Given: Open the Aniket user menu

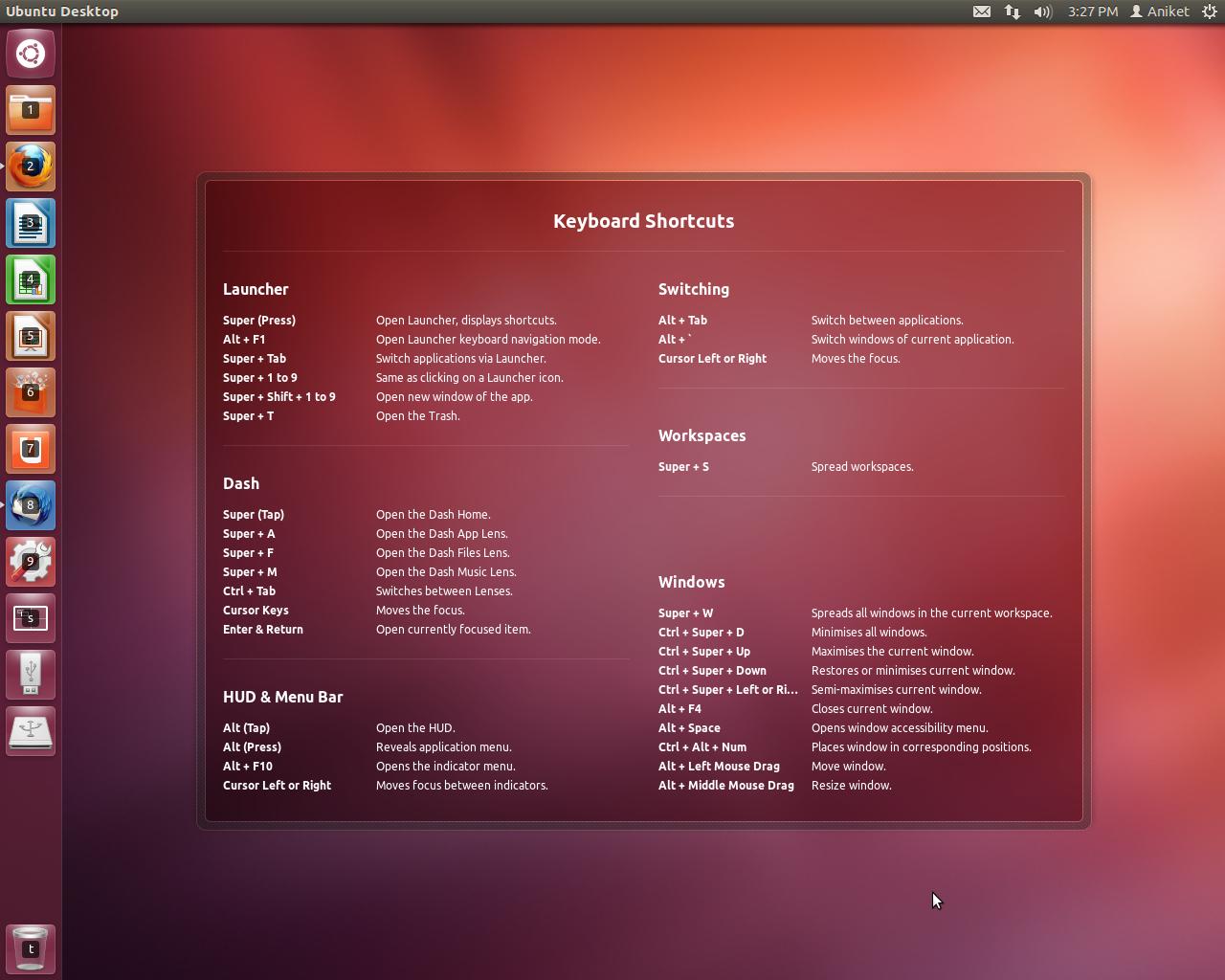Looking at the screenshot, I should pos(1159,11).
